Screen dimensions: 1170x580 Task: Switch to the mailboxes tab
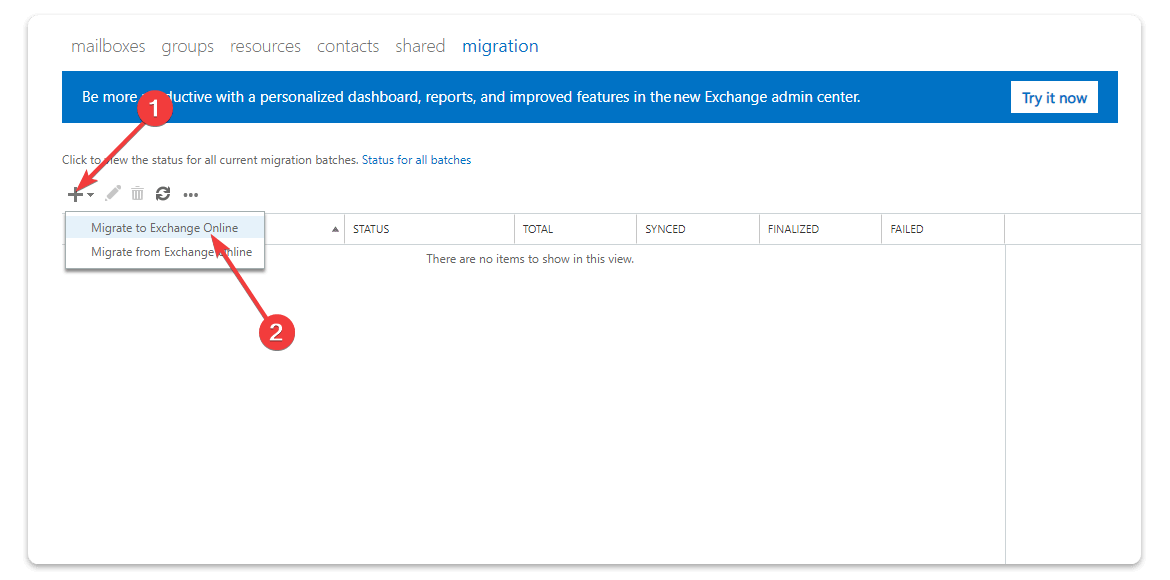click(108, 46)
